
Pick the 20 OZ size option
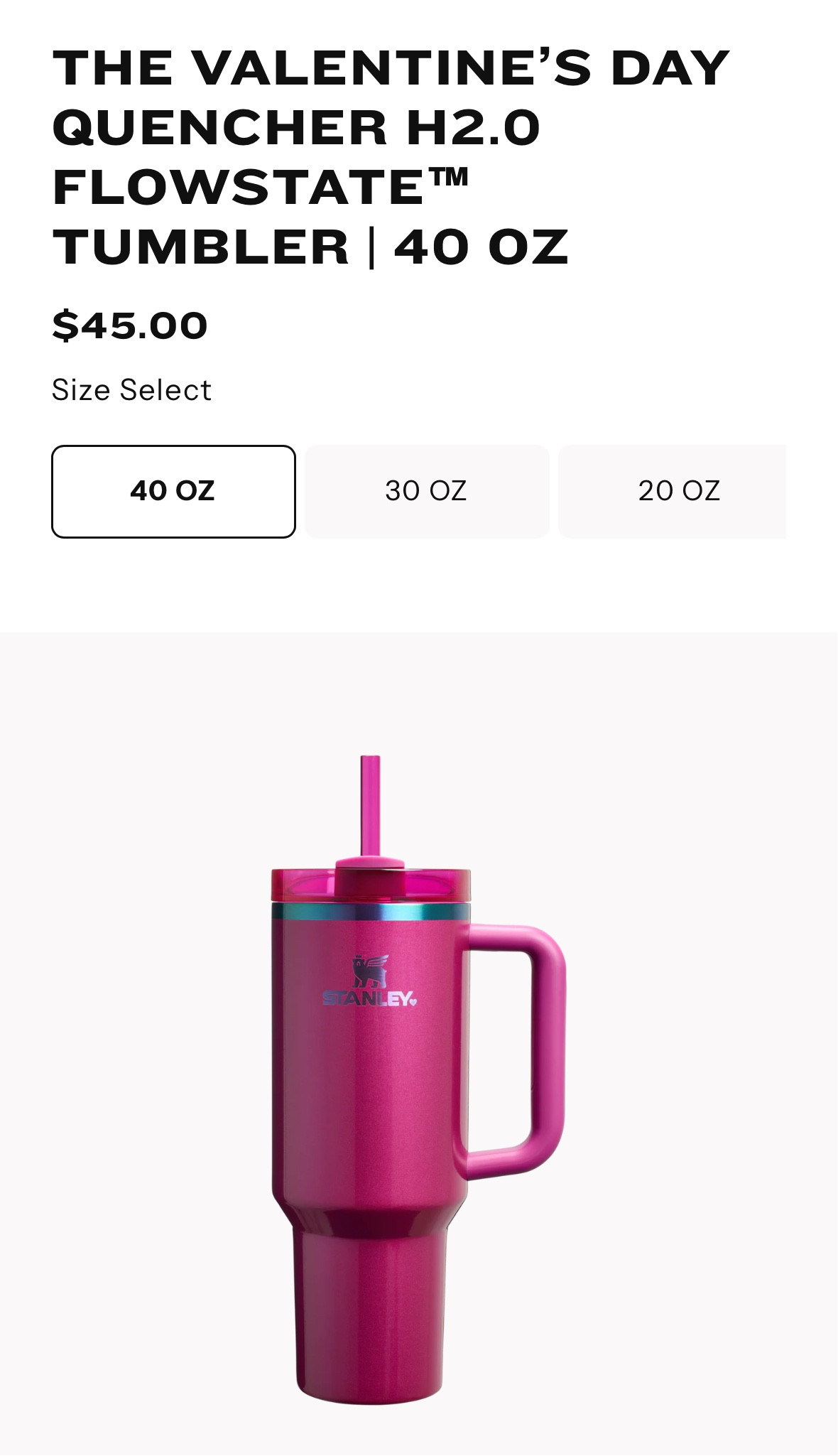[x=673, y=491]
